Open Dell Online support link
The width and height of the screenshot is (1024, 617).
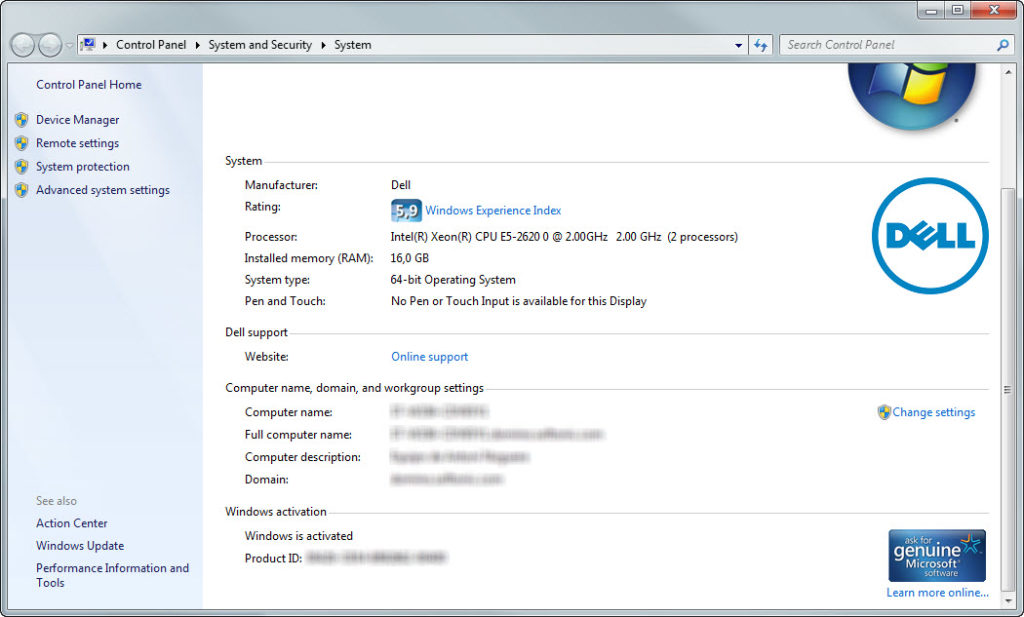pyautogui.click(x=429, y=357)
